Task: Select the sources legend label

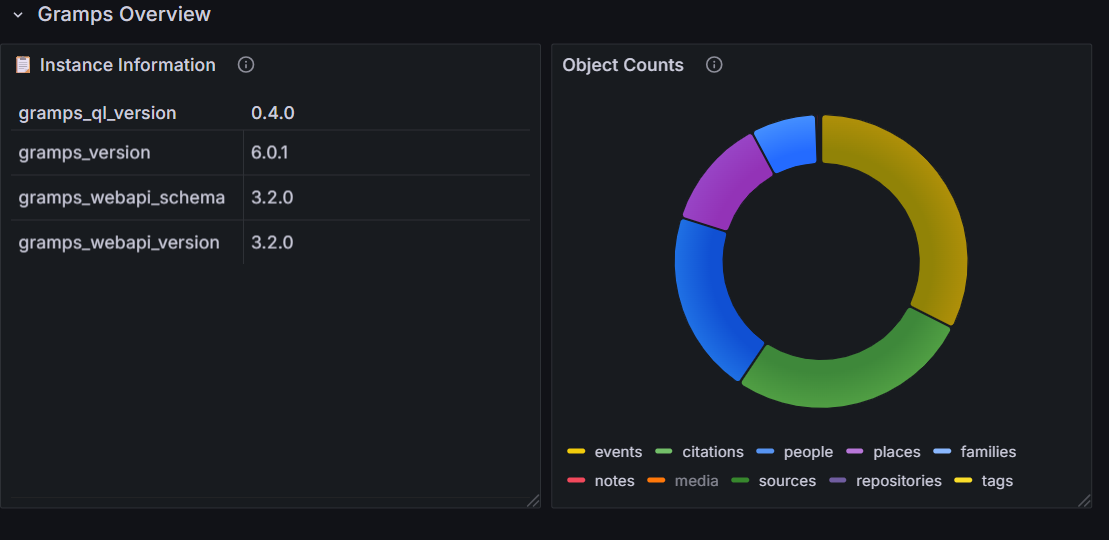Action: click(787, 481)
